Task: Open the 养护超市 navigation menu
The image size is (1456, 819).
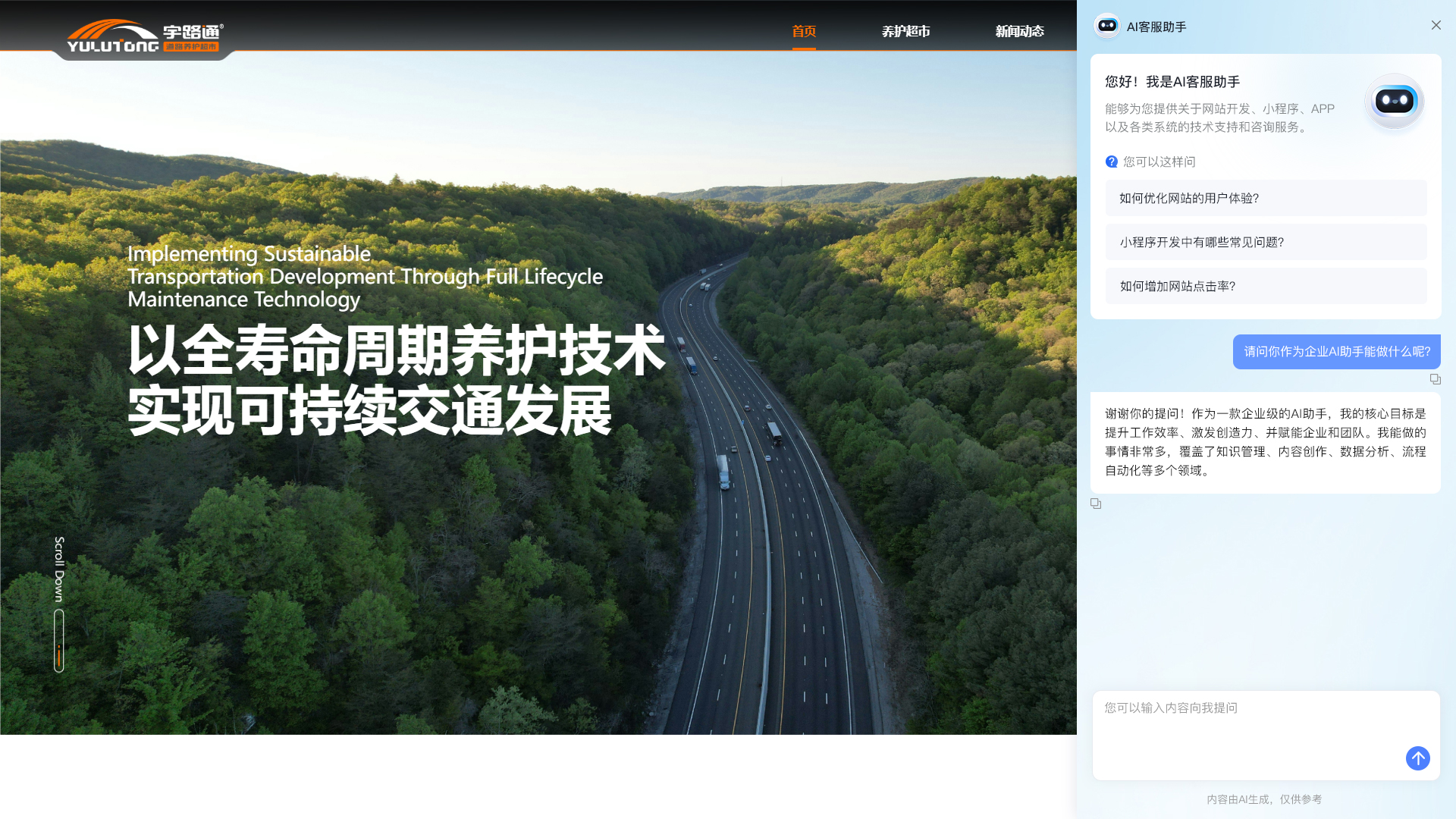Action: [905, 31]
